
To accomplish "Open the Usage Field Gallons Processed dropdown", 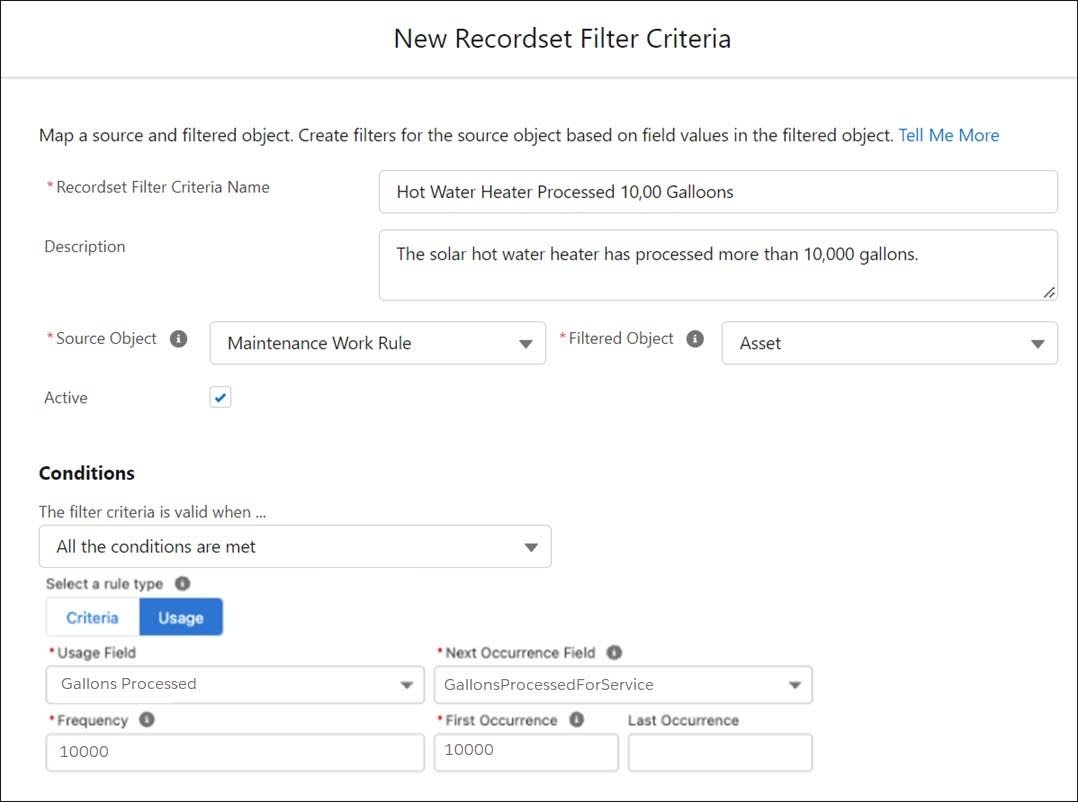I will tap(235, 684).
